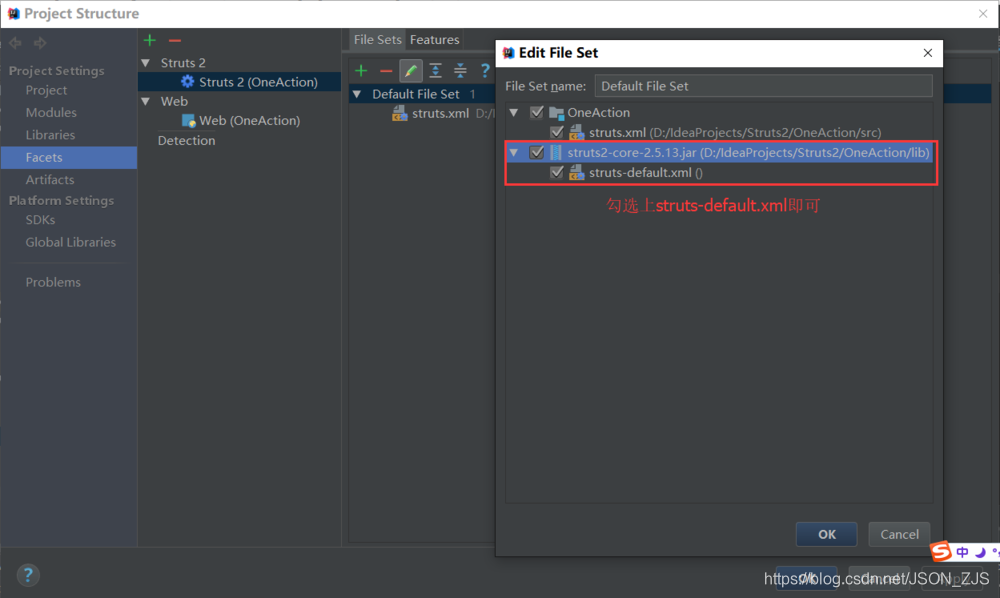Click the OneAction module folder icon
The image size is (1000, 598).
[x=557, y=113]
